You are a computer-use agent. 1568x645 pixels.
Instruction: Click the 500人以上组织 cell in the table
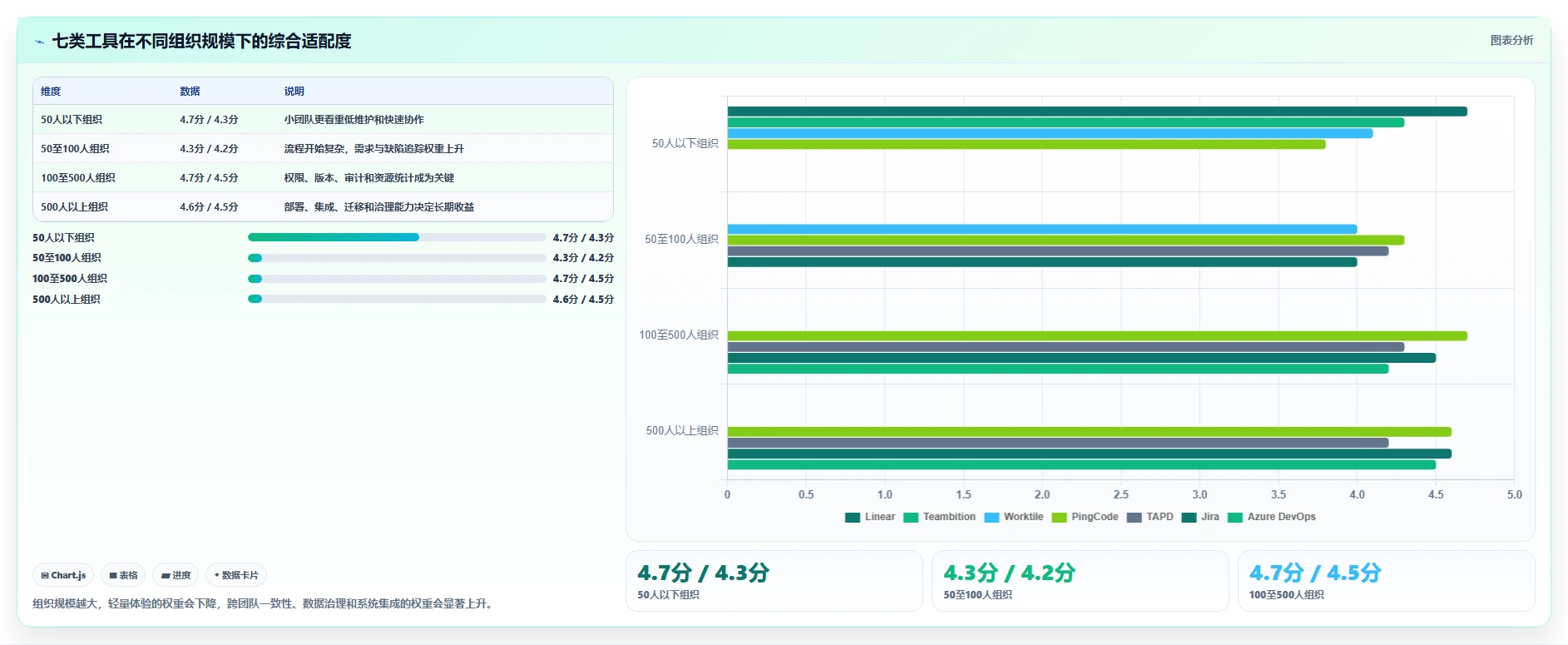point(74,207)
